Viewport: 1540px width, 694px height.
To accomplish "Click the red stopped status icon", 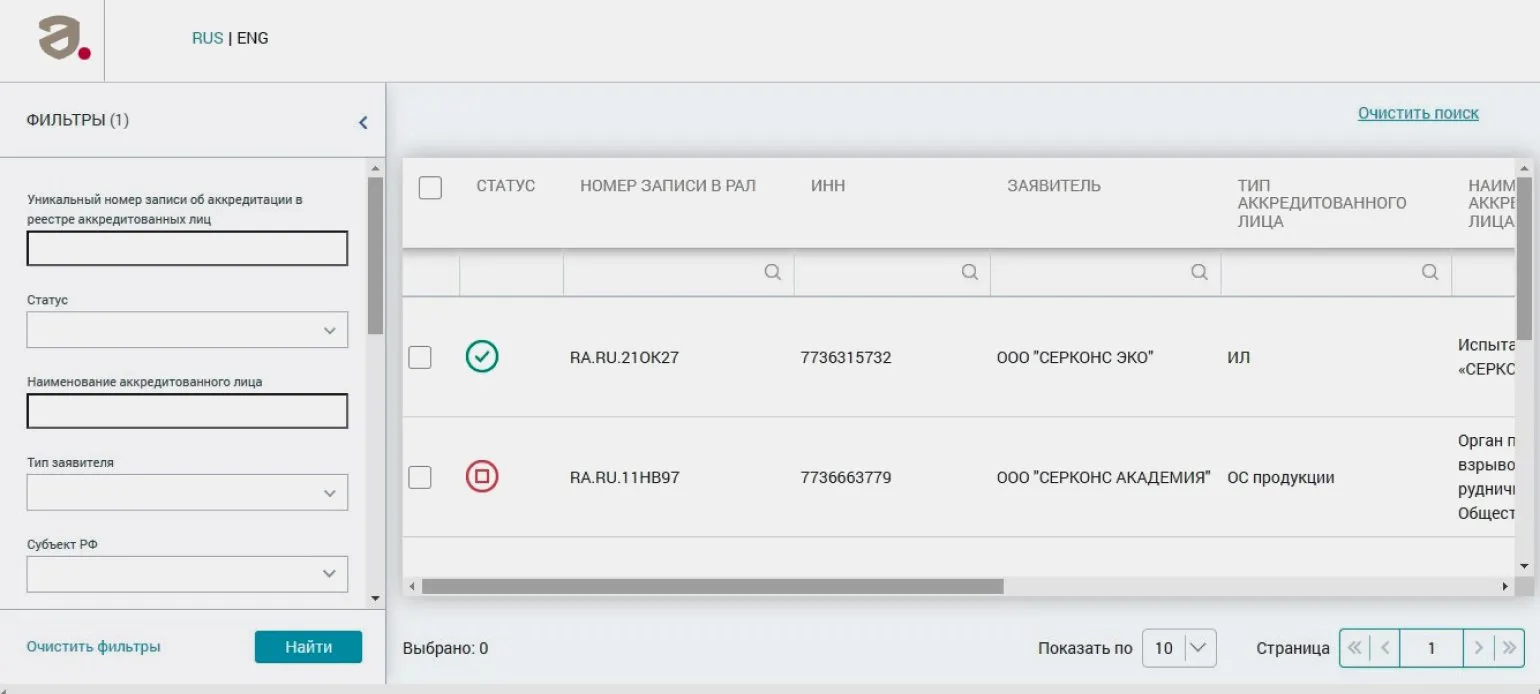I will pos(482,477).
